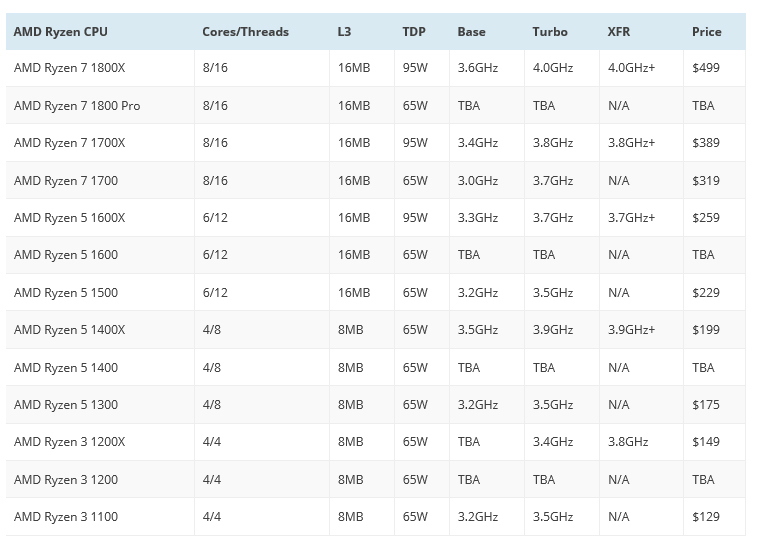757x551 pixels.
Task: Select the AMD Ryzen 3 1200X cell
Action: (x=70, y=442)
